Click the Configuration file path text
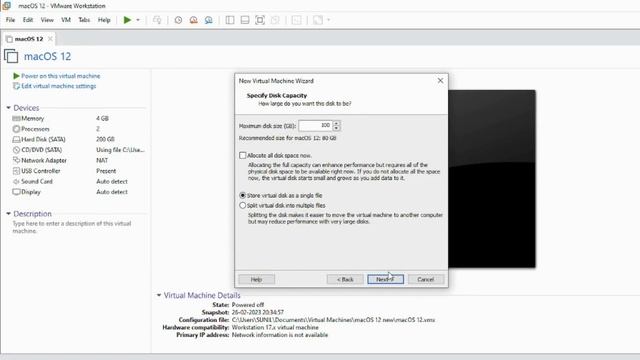The height and width of the screenshot is (360, 640). coord(333,320)
